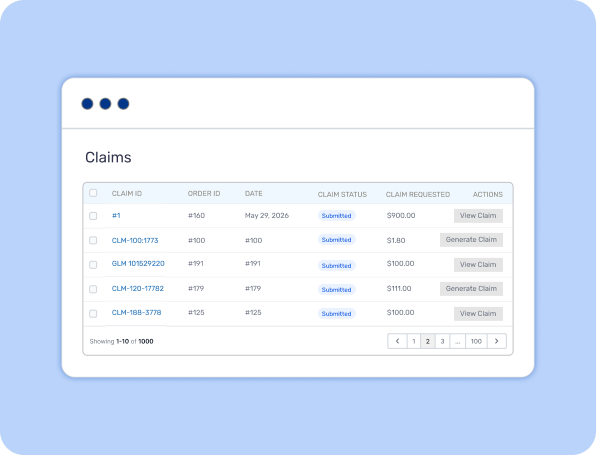The width and height of the screenshot is (596, 455).
Task: Click the Claims page heading
Action: [x=108, y=157]
